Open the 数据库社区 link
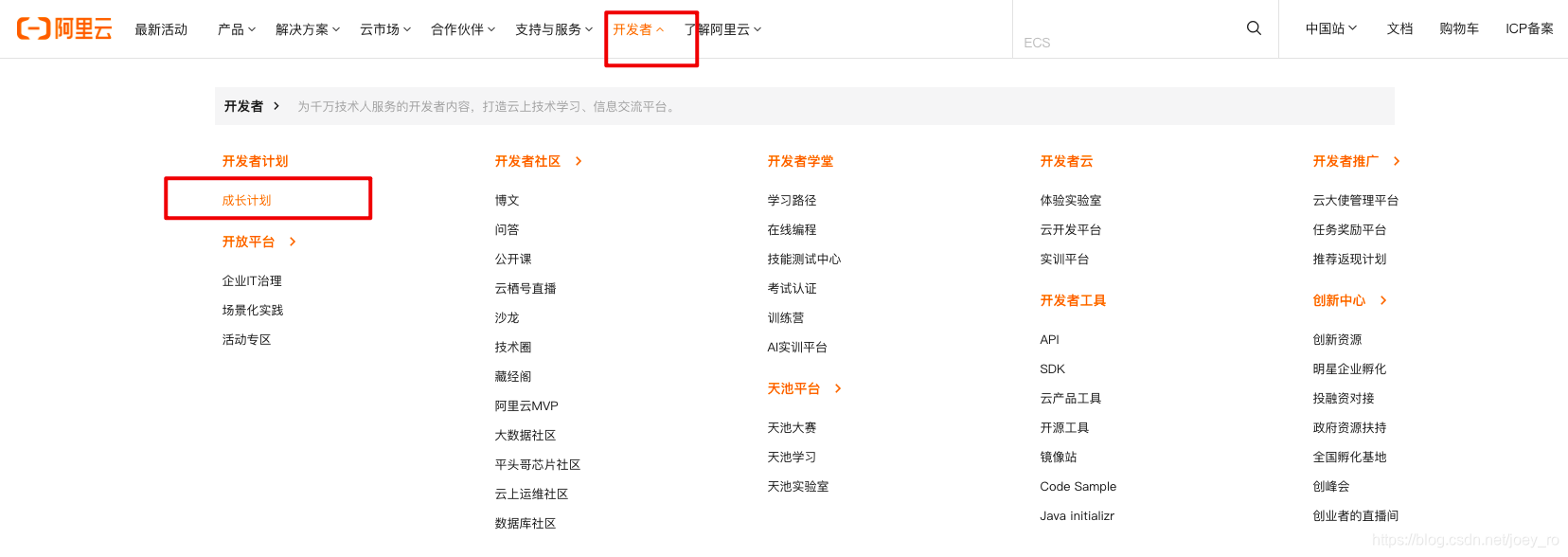 526,523
